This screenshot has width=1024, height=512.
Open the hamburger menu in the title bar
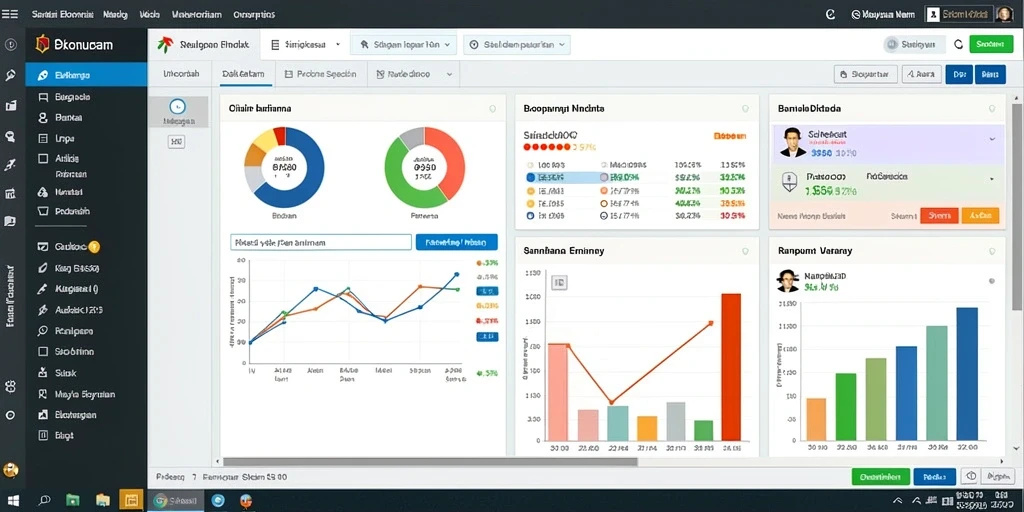click(10, 14)
